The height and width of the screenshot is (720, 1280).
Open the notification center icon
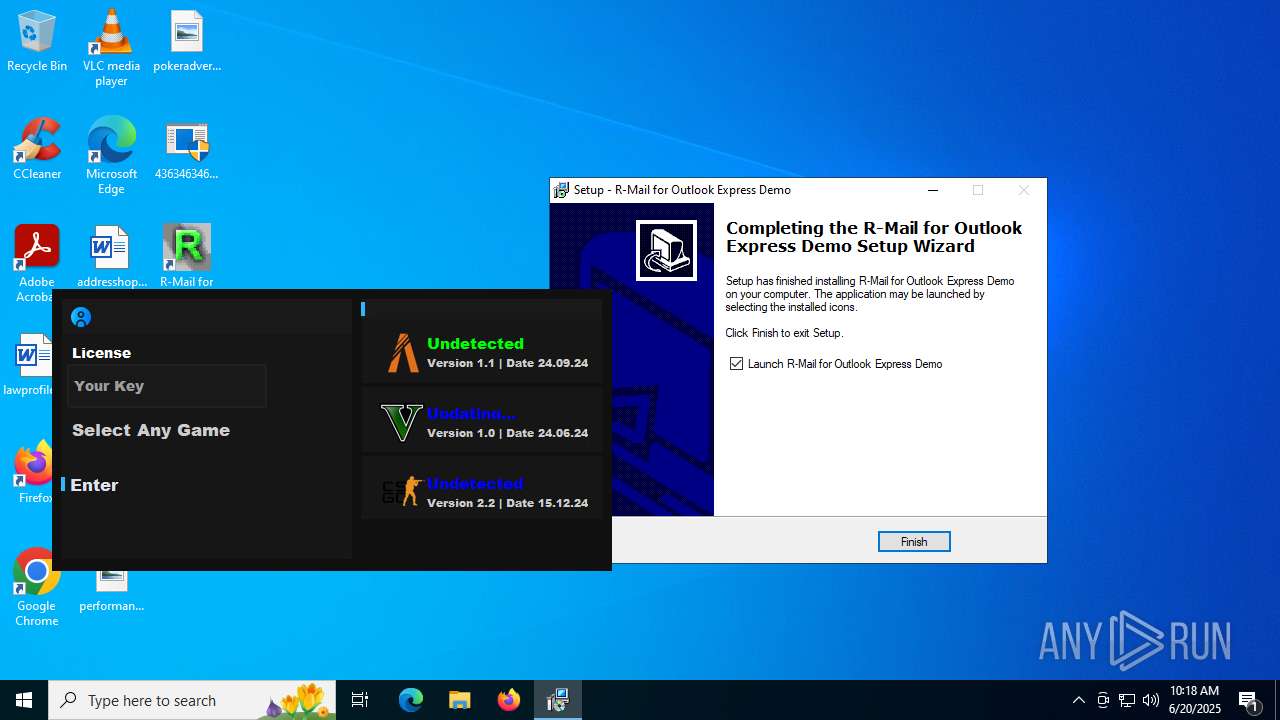pyautogui.click(x=1248, y=700)
